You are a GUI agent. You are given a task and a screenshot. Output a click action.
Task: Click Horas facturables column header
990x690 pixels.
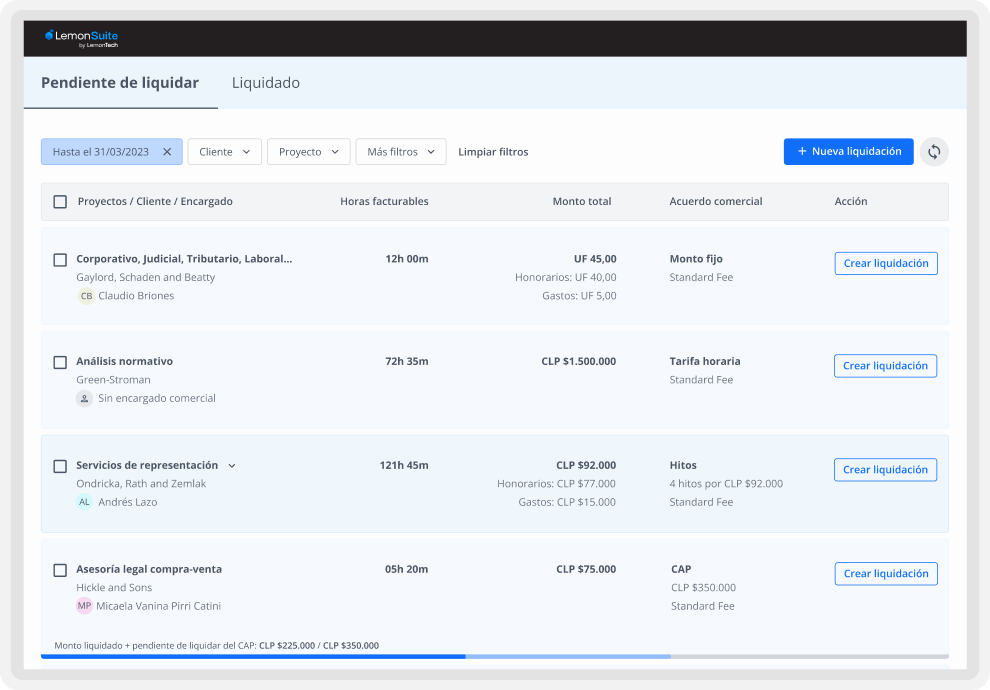pyautogui.click(x=384, y=201)
